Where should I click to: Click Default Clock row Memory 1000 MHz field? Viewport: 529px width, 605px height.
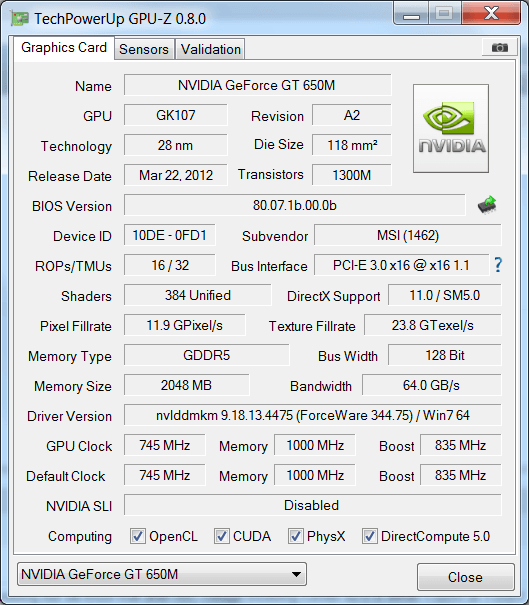click(x=315, y=476)
